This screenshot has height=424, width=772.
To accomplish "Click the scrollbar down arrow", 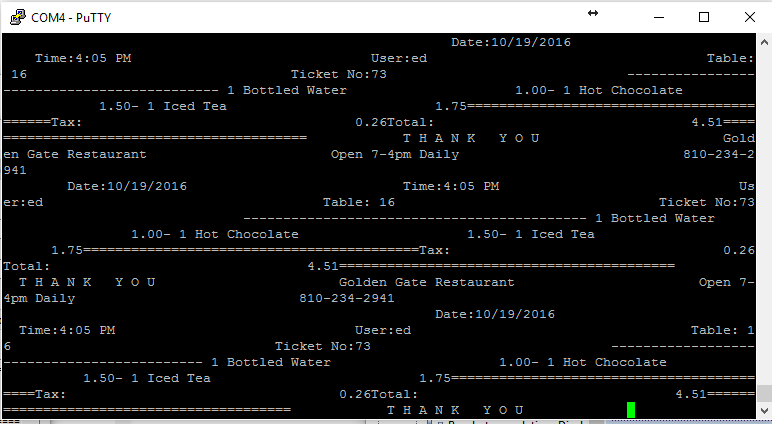I will (764, 411).
